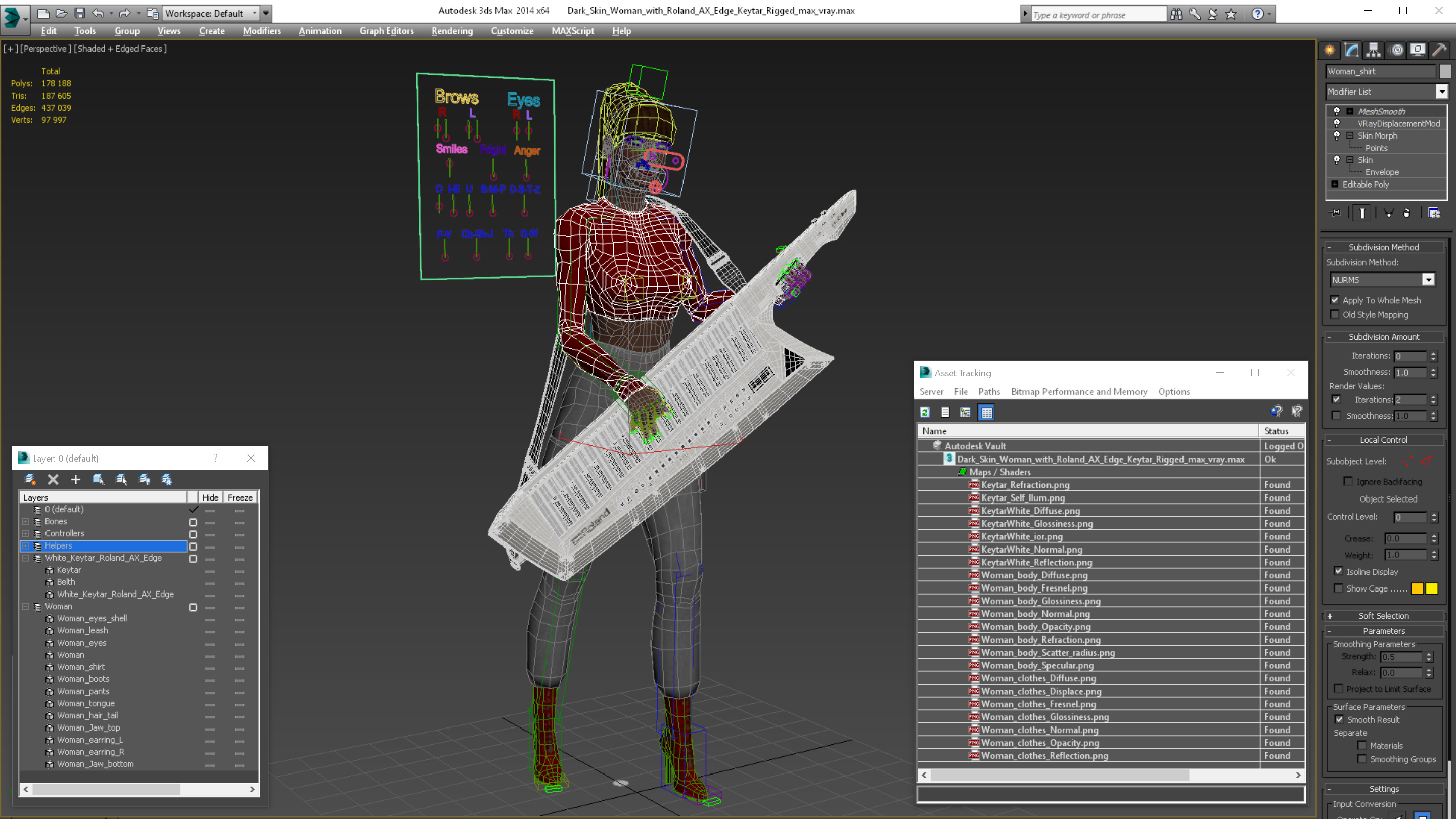Switch Asset Tracking to table view icon
Image resolution: width=1456 pixels, height=819 pixels.
tap(987, 413)
